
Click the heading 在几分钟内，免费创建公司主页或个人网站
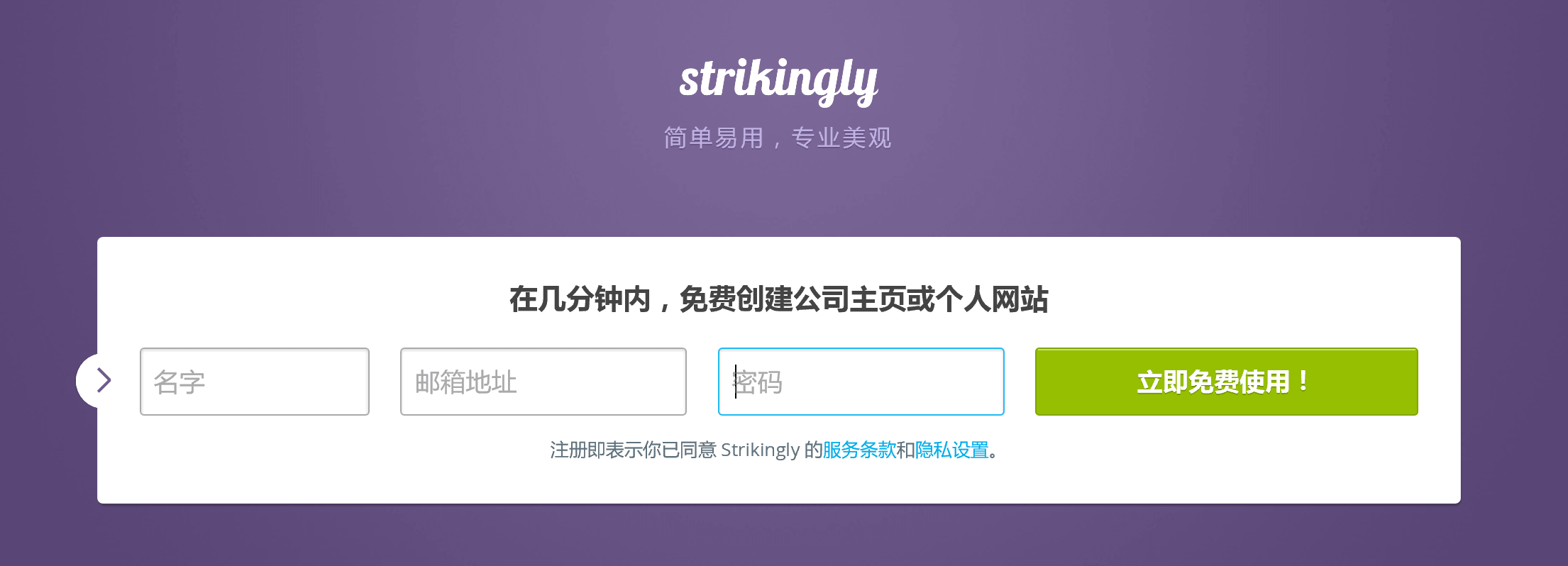(x=778, y=299)
